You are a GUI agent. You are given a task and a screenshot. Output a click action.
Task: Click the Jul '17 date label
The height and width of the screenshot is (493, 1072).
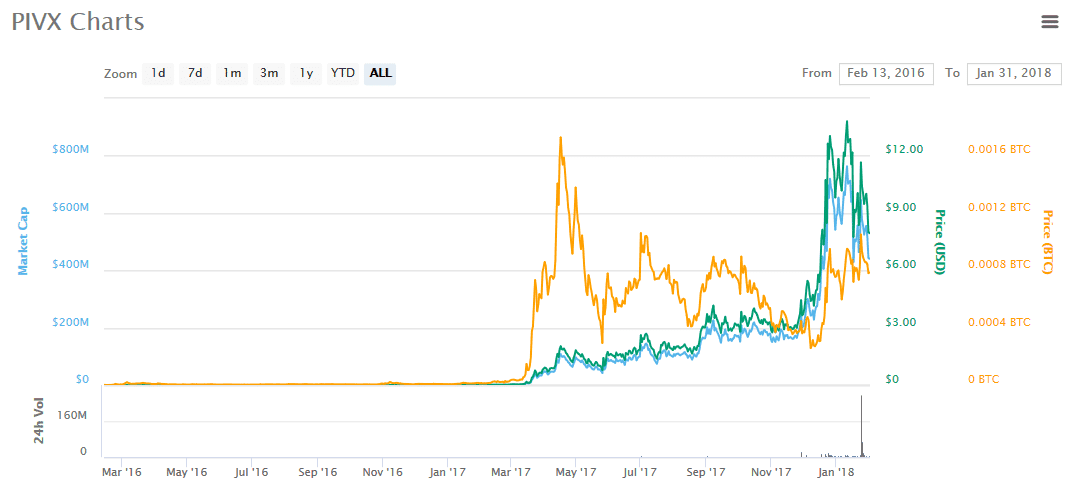click(x=641, y=472)
